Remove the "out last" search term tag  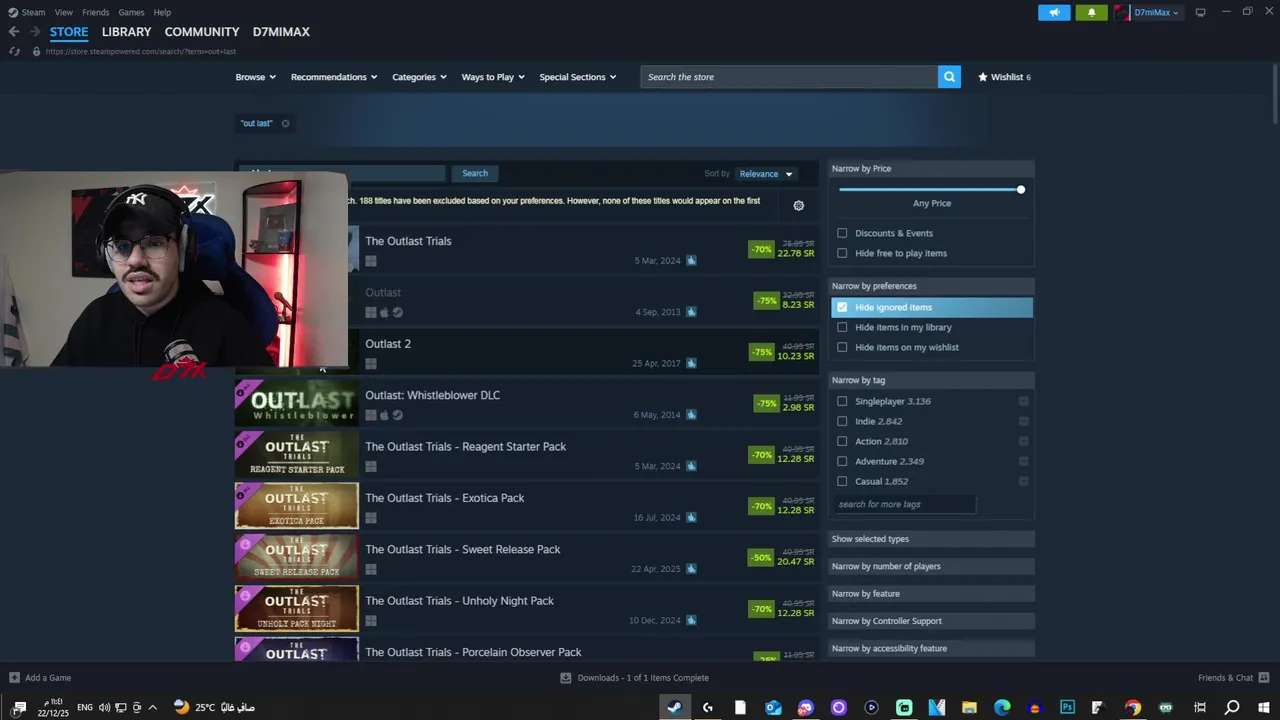pos(285,123)
